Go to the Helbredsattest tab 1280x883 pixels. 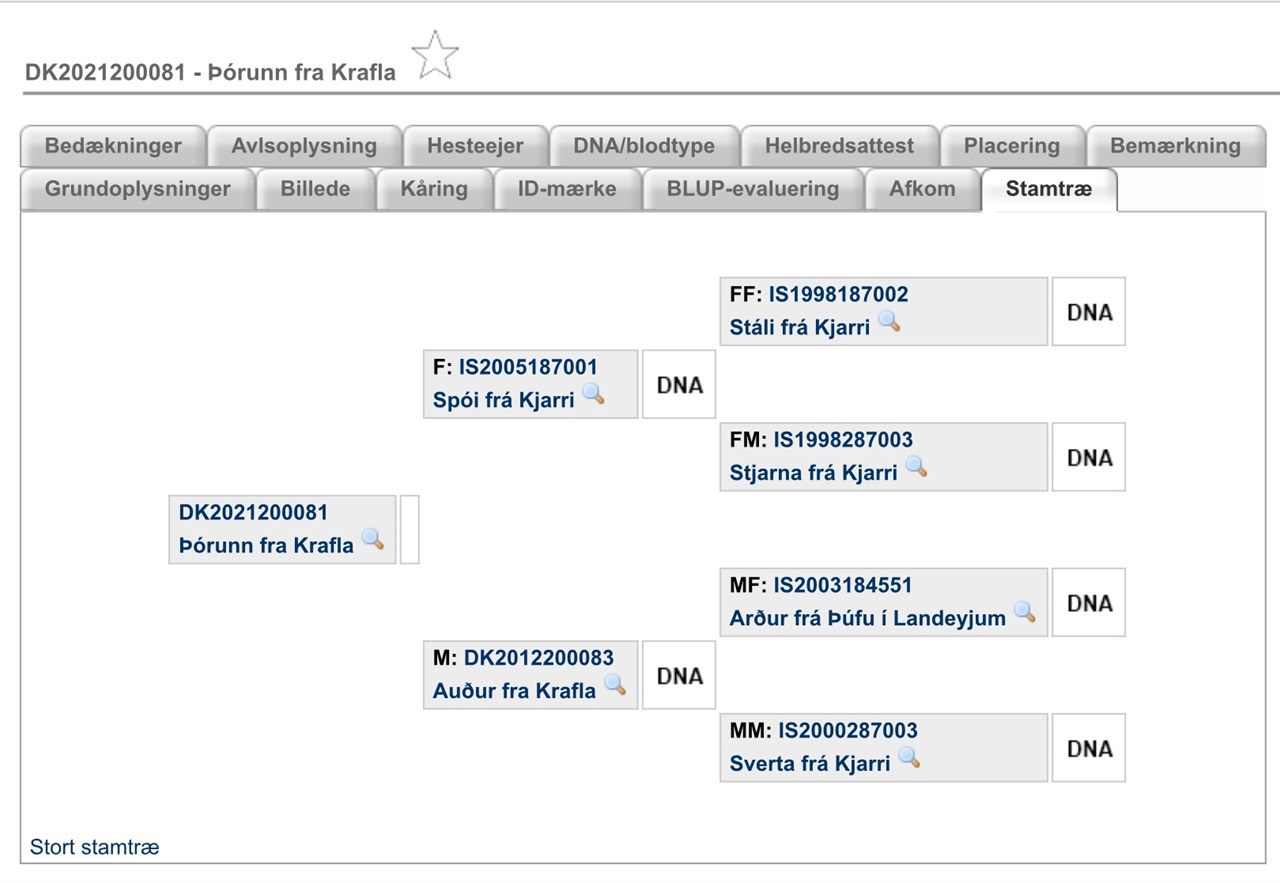tap(839, 146)
